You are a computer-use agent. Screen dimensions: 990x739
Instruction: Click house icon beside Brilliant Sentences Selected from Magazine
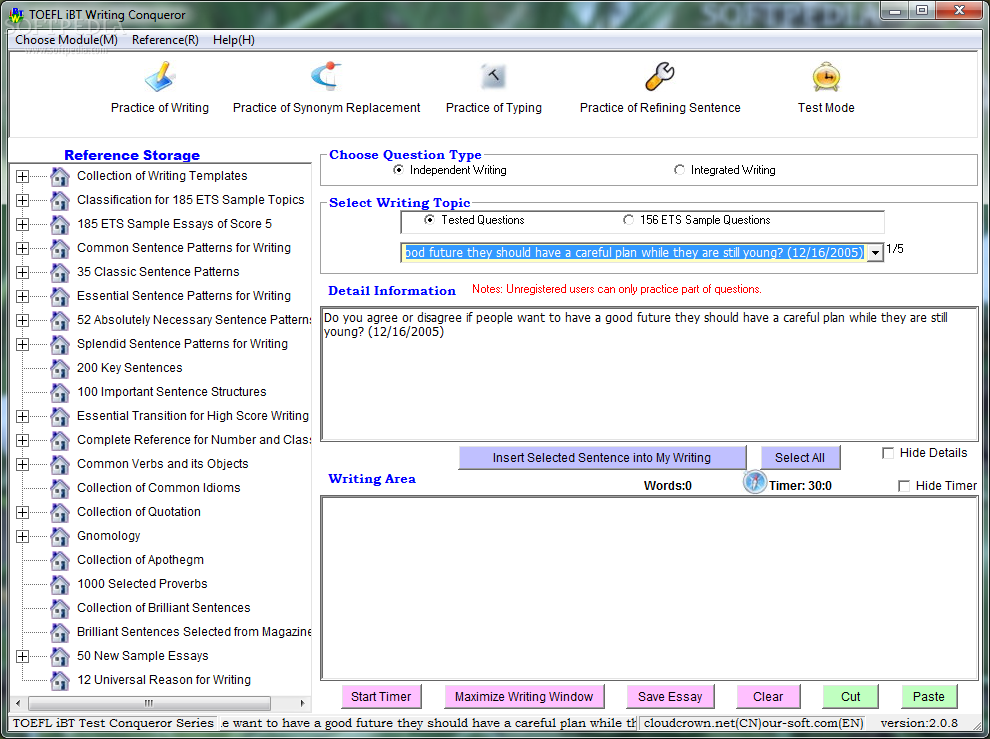60,632
